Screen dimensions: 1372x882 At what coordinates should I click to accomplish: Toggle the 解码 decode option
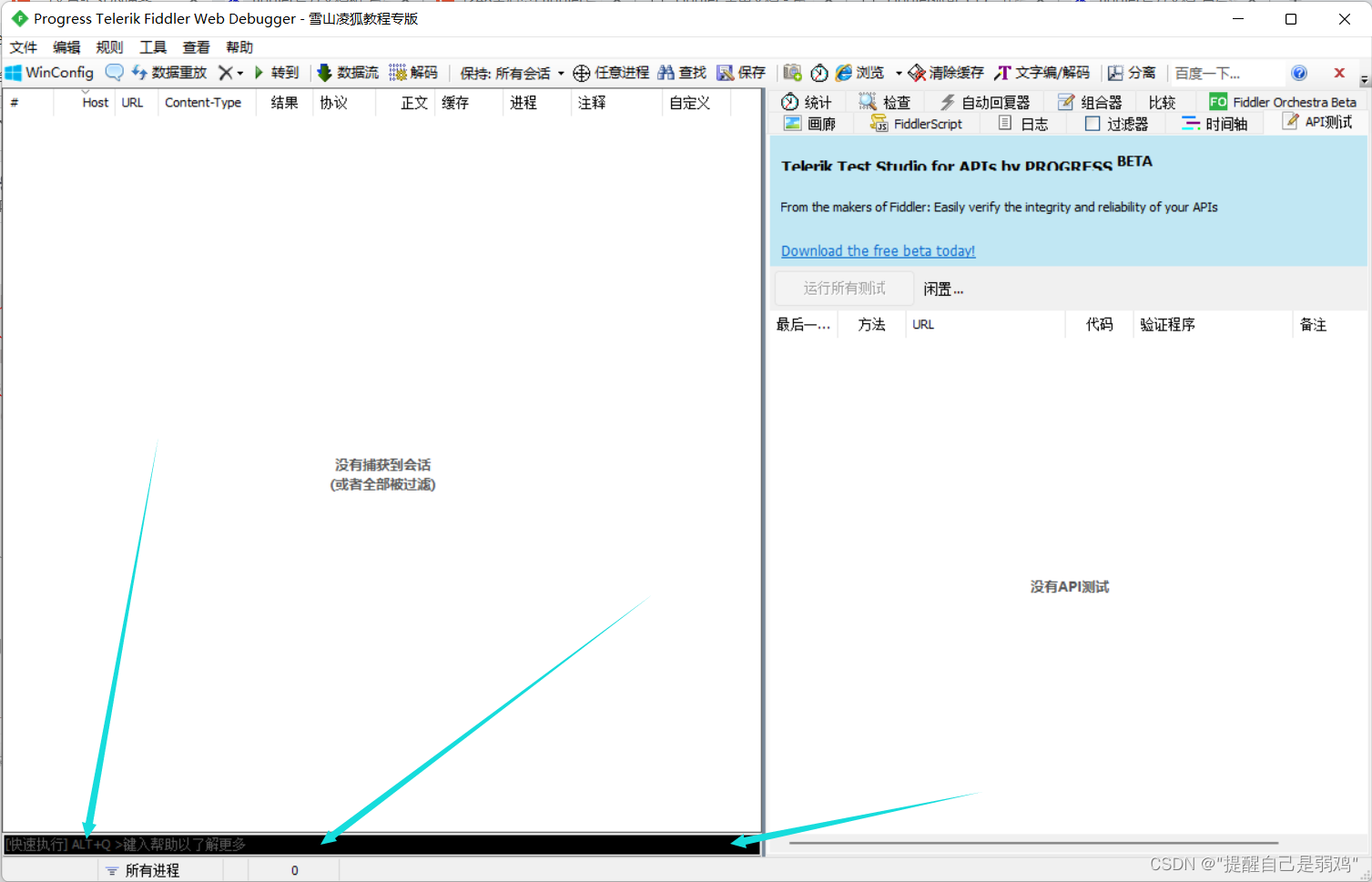coord(413,73)
